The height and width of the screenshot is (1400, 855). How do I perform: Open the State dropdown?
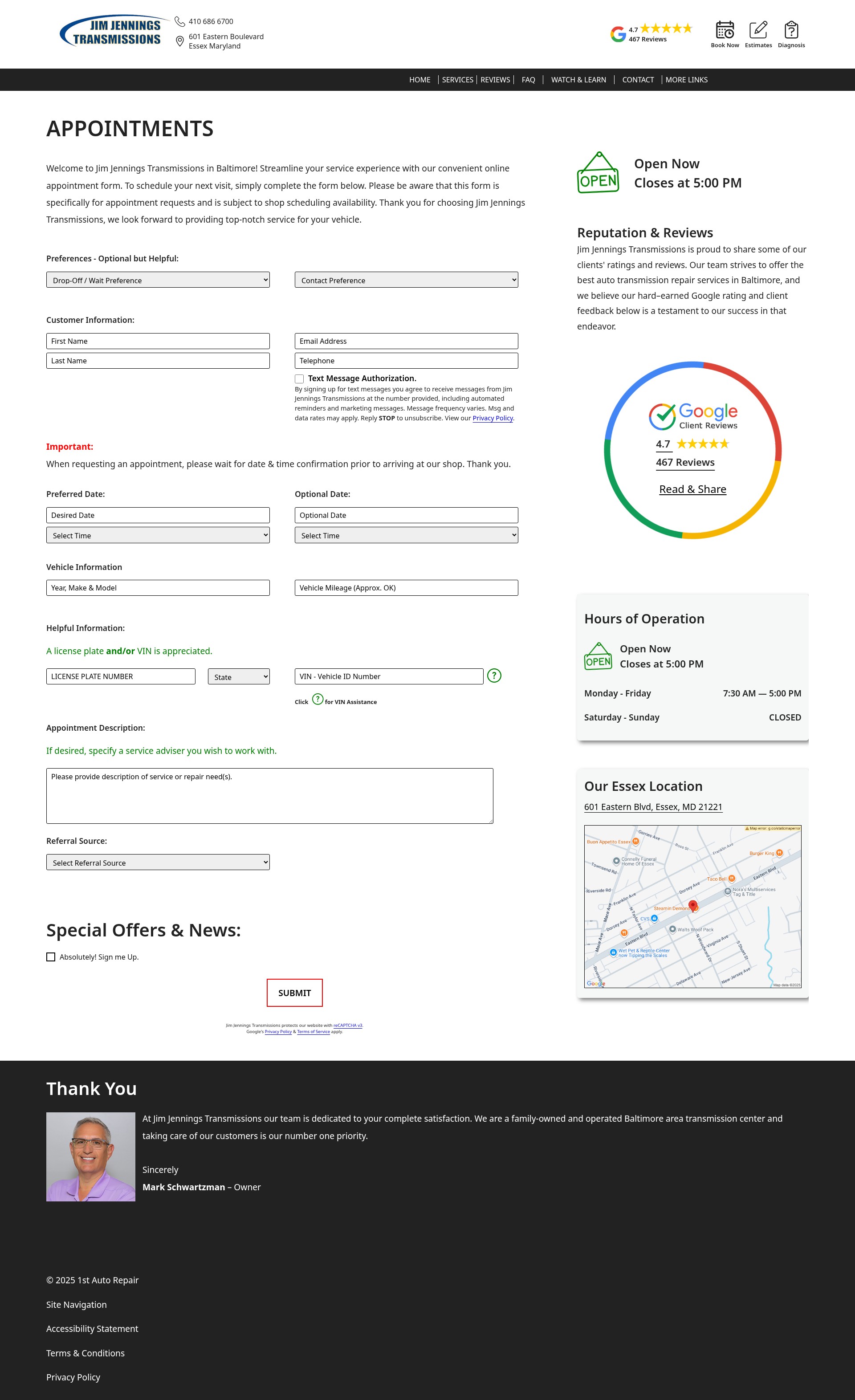click(239, 676)
